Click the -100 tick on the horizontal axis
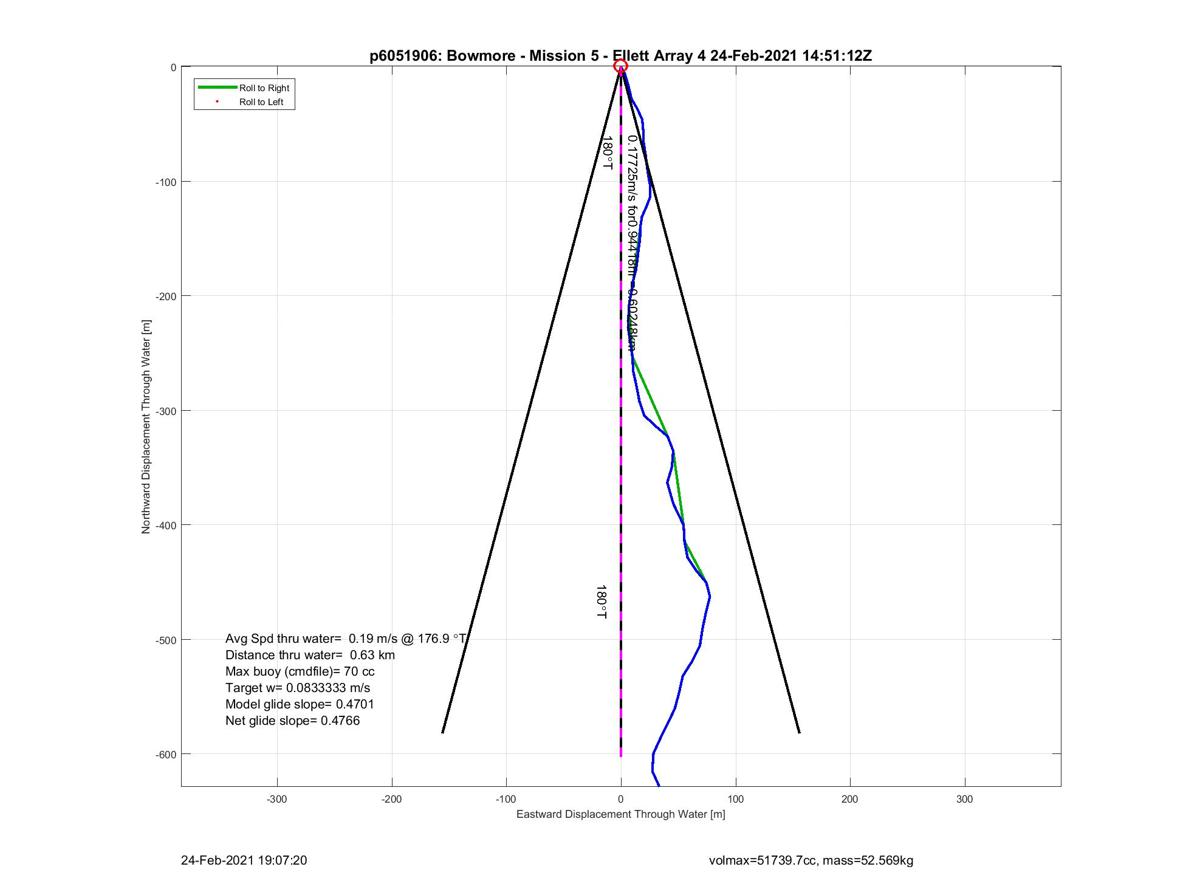Screen dimensions: 1200x885 tap(506, 799)
